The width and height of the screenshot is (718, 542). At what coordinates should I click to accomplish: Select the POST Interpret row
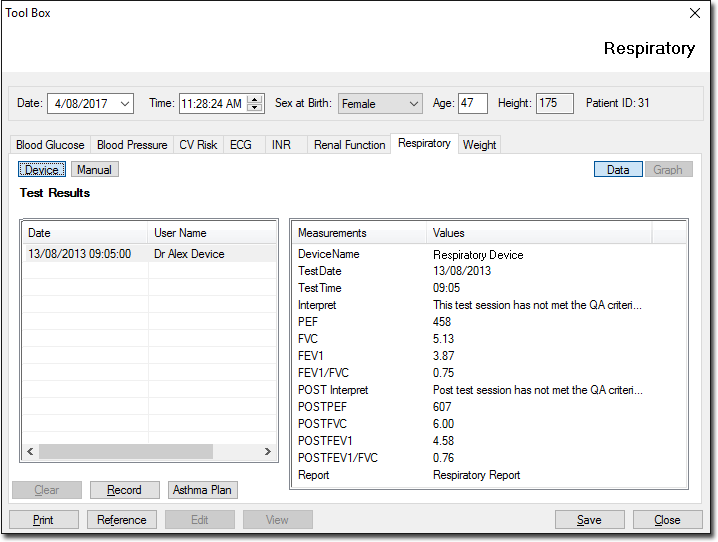[489, 390]
